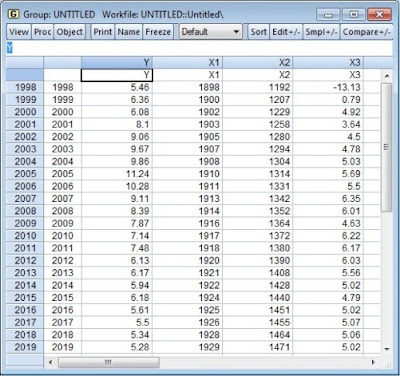The width and height of the screenshot is (400, 376).
Task: Minimize the Group window
Action: click(x=328, y=15)
